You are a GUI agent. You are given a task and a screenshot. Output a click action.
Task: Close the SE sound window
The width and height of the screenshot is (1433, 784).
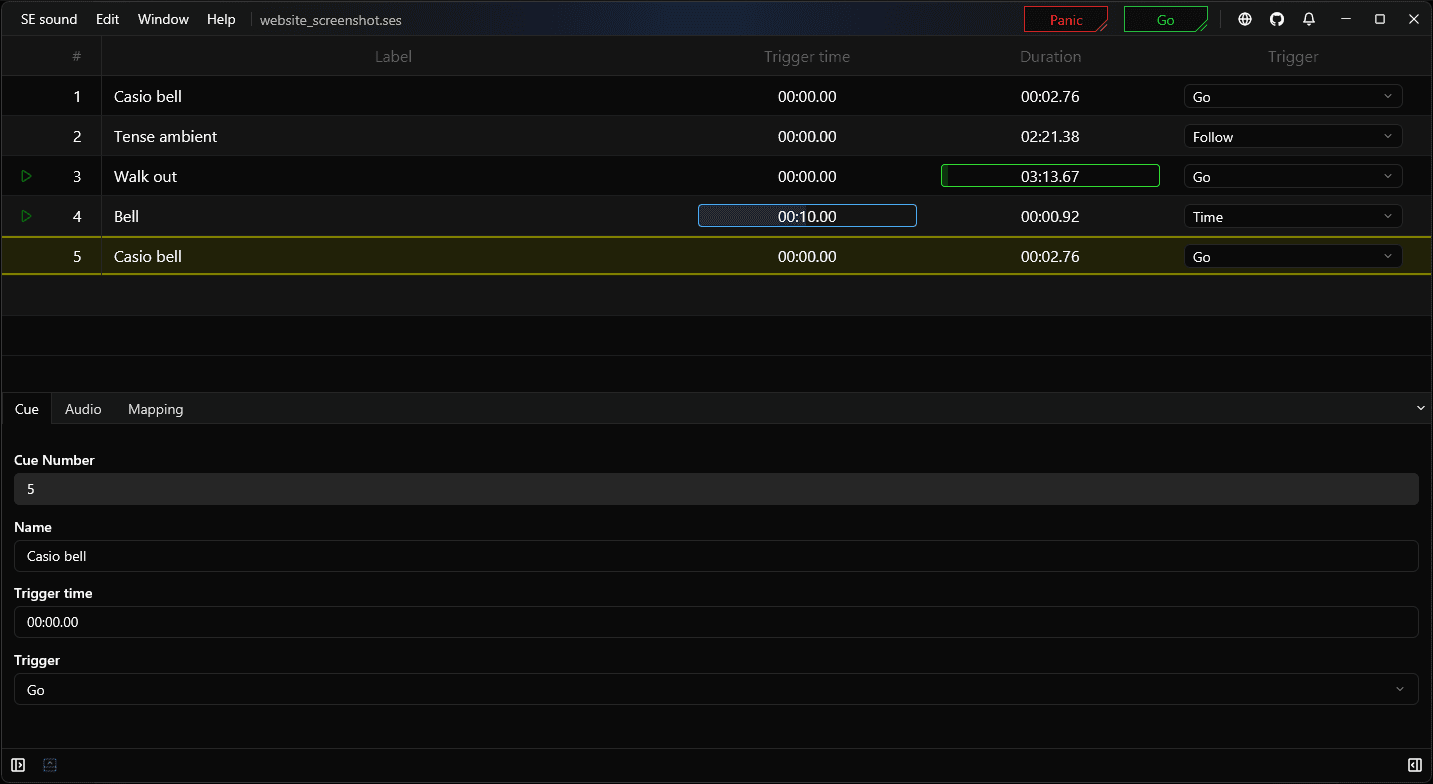point(1414,19)
